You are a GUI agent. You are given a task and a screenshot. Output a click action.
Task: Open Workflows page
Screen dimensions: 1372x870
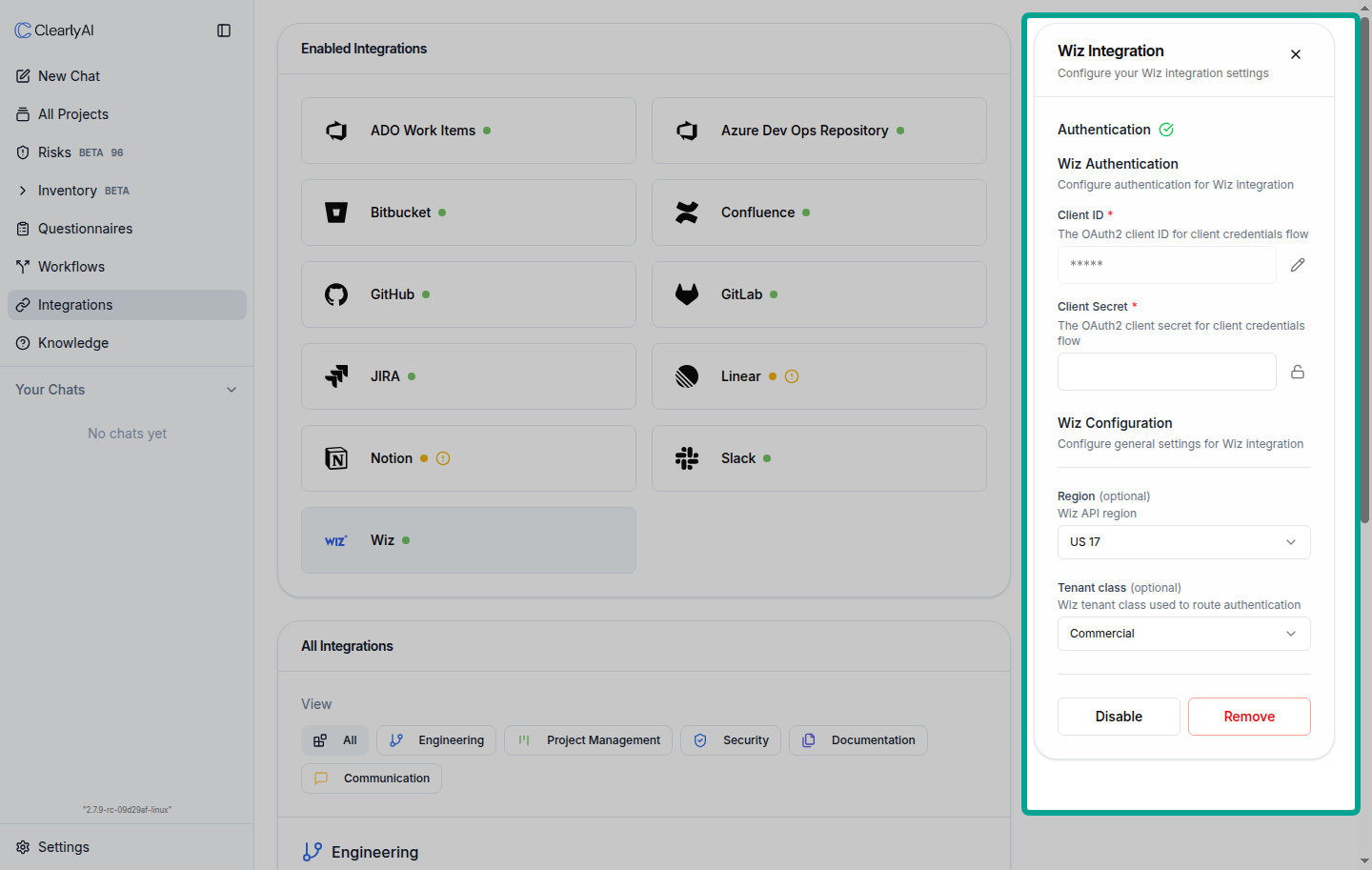(x=127, y=267)
